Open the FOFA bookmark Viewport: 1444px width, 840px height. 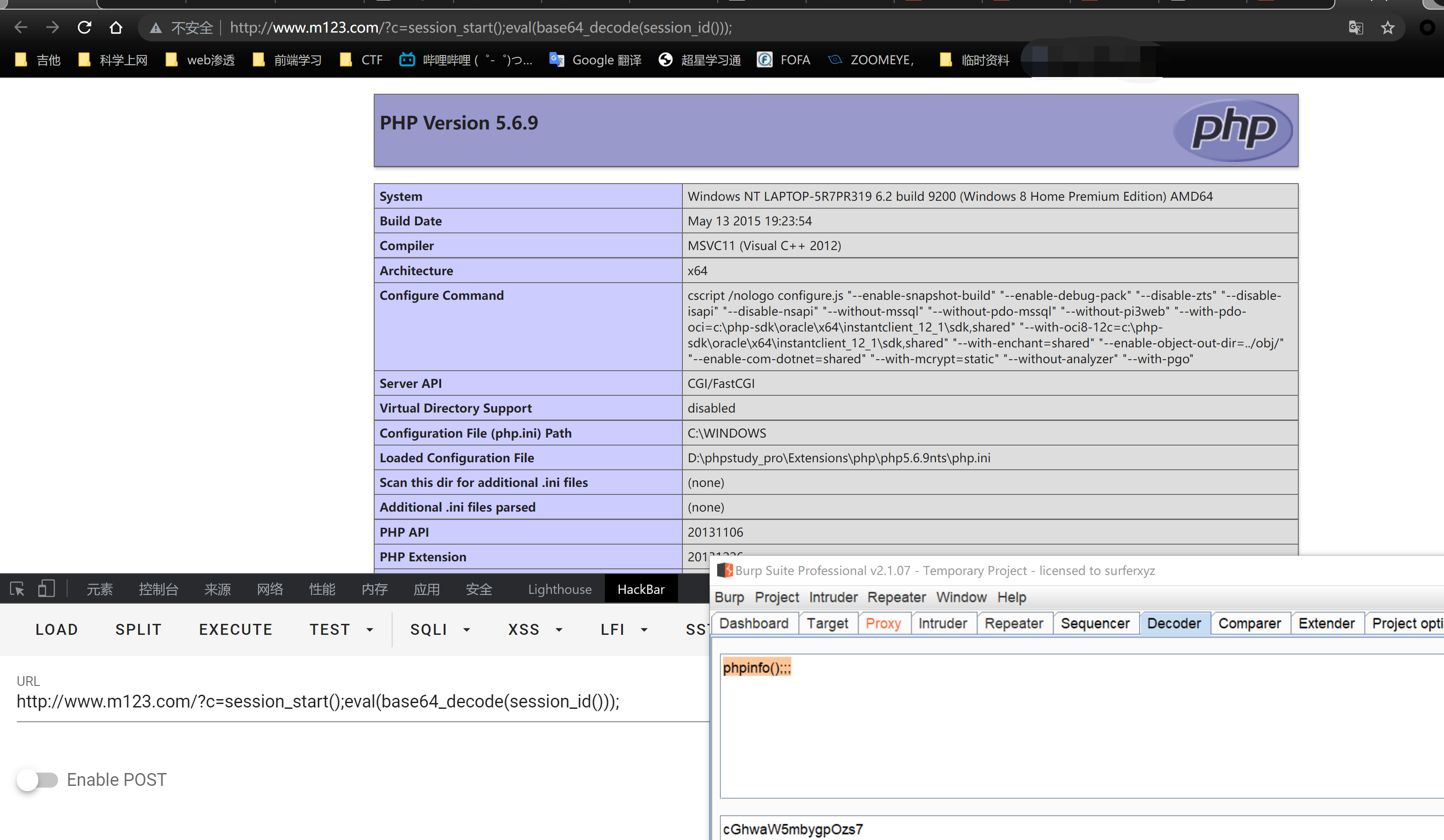pos(783,59)
